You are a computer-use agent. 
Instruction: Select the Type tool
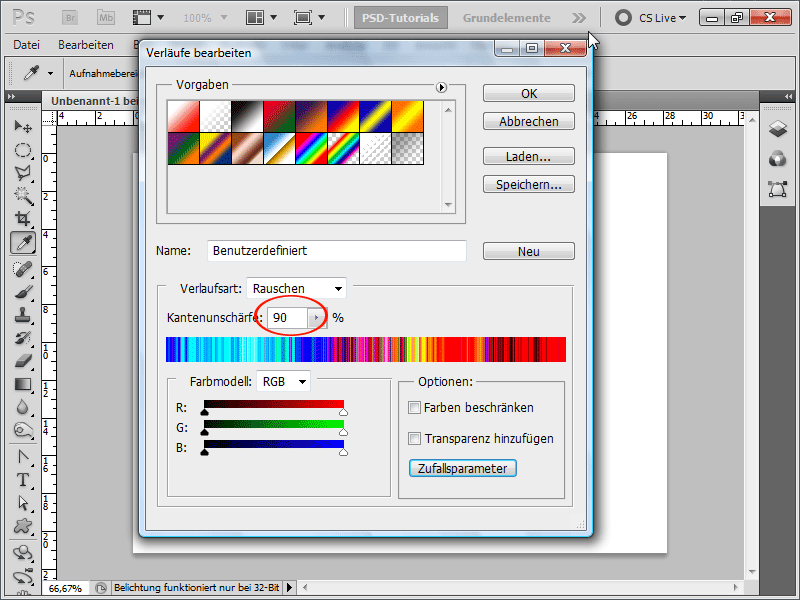pos(23,480)
